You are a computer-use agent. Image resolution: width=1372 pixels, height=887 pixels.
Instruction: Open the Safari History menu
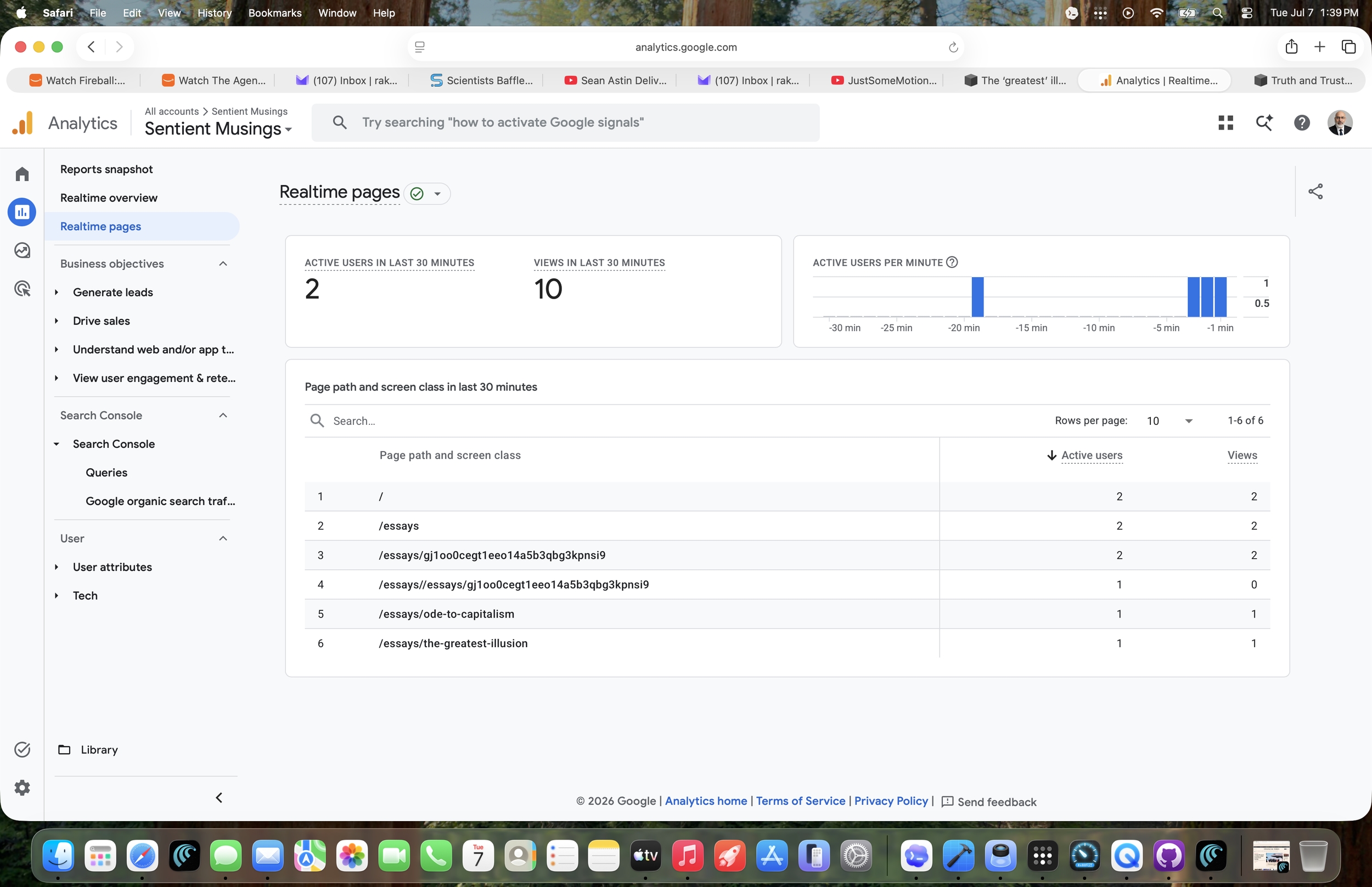pyautogui.click(x=214, y=13)
